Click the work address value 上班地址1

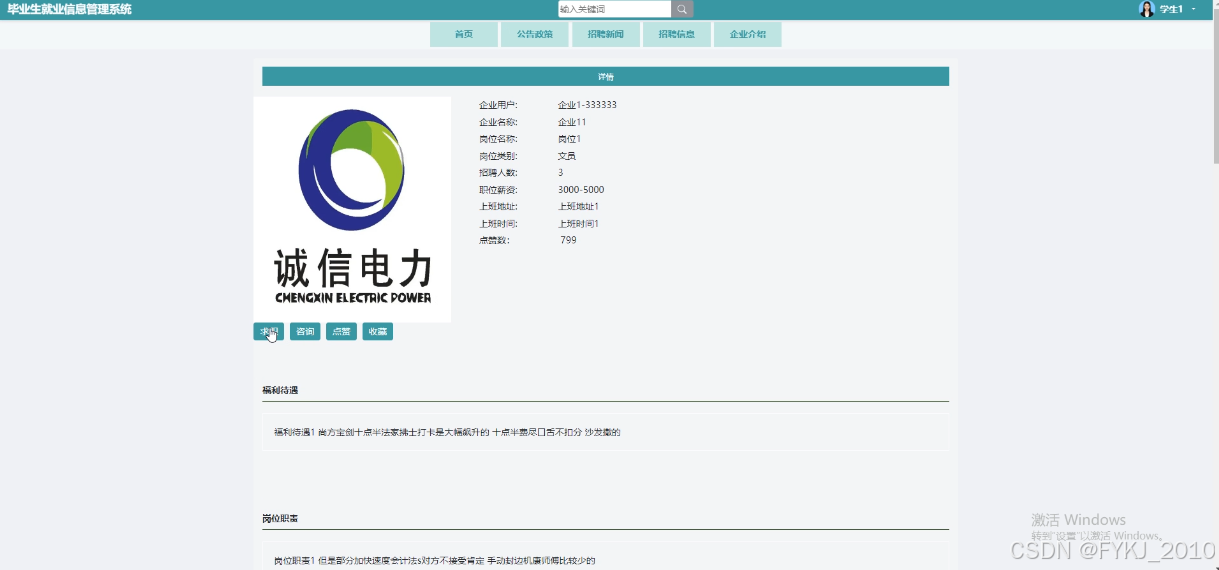[x=578, y=207]
